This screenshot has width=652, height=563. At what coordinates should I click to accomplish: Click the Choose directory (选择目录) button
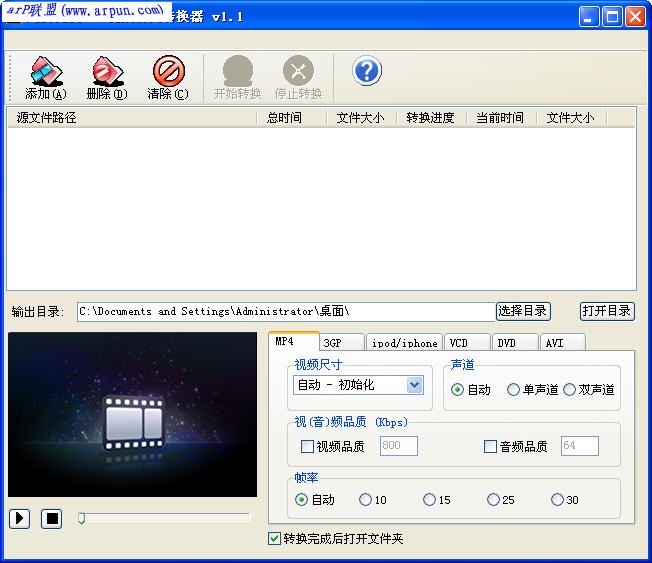click(523, 311)
